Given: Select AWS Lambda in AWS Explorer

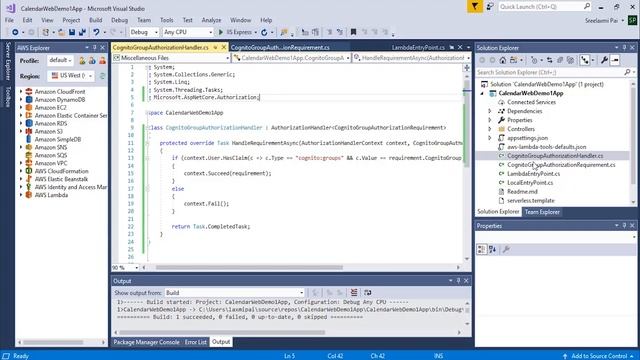Looking at the screenshot, I should [x=51, y=195].
